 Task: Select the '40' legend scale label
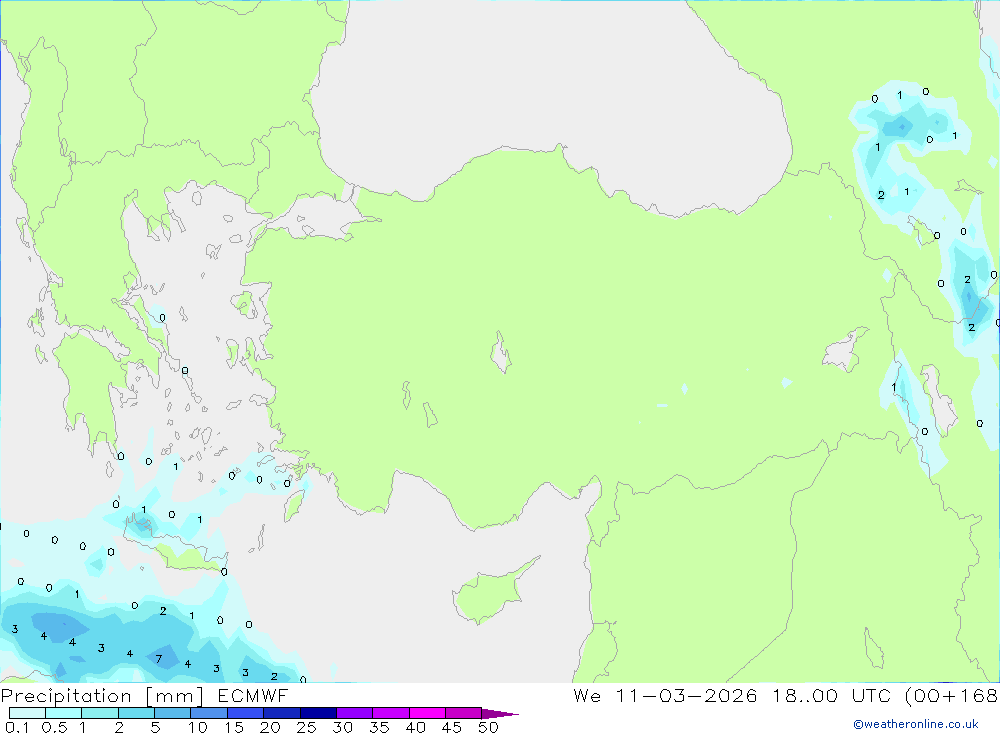(416, 727)
